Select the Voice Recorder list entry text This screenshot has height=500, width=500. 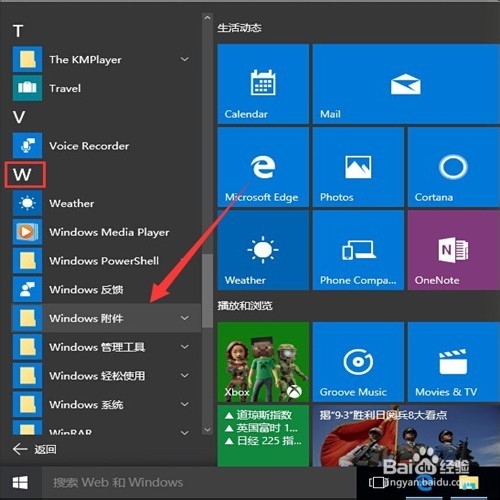[x=89, y=146]
